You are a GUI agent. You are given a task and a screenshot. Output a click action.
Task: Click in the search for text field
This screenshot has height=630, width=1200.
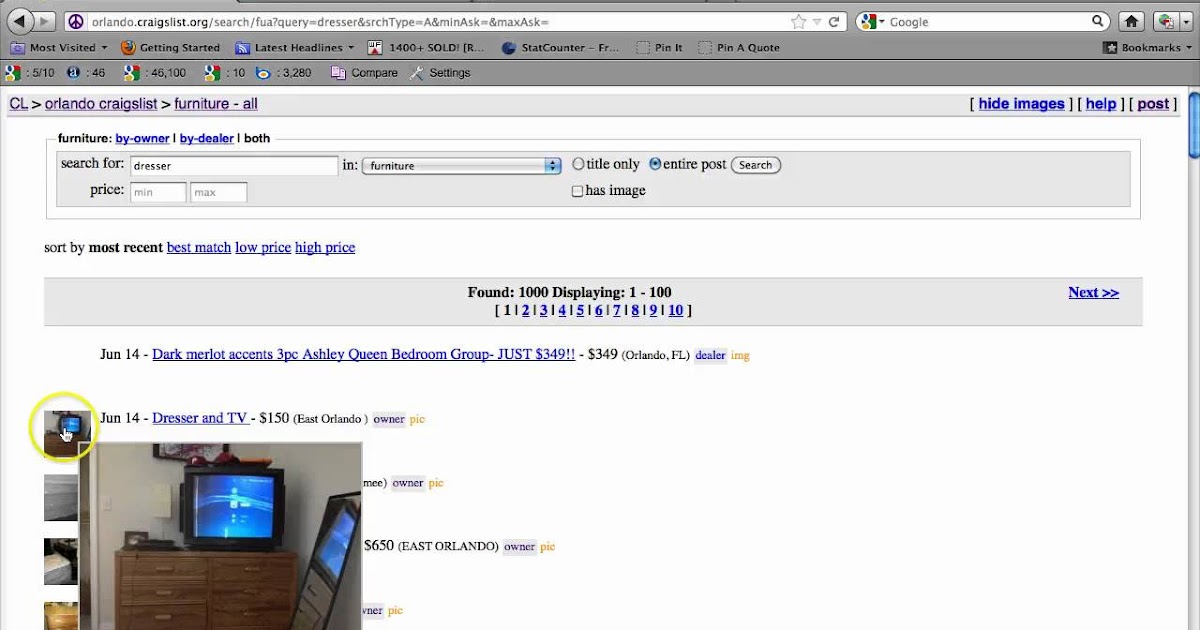pos(234,166)
